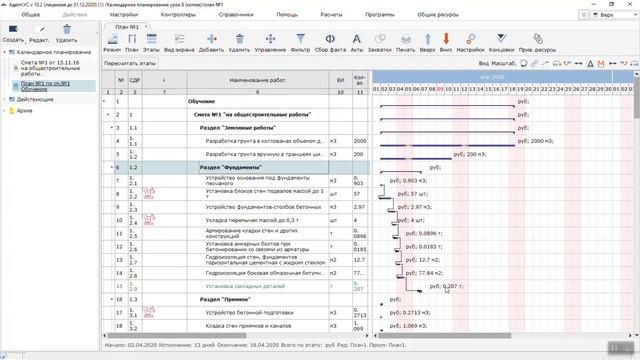The height and width of the screenshot is (360, 640).
Task: Click the red marker icon in row 10
Action: [149, 220]
